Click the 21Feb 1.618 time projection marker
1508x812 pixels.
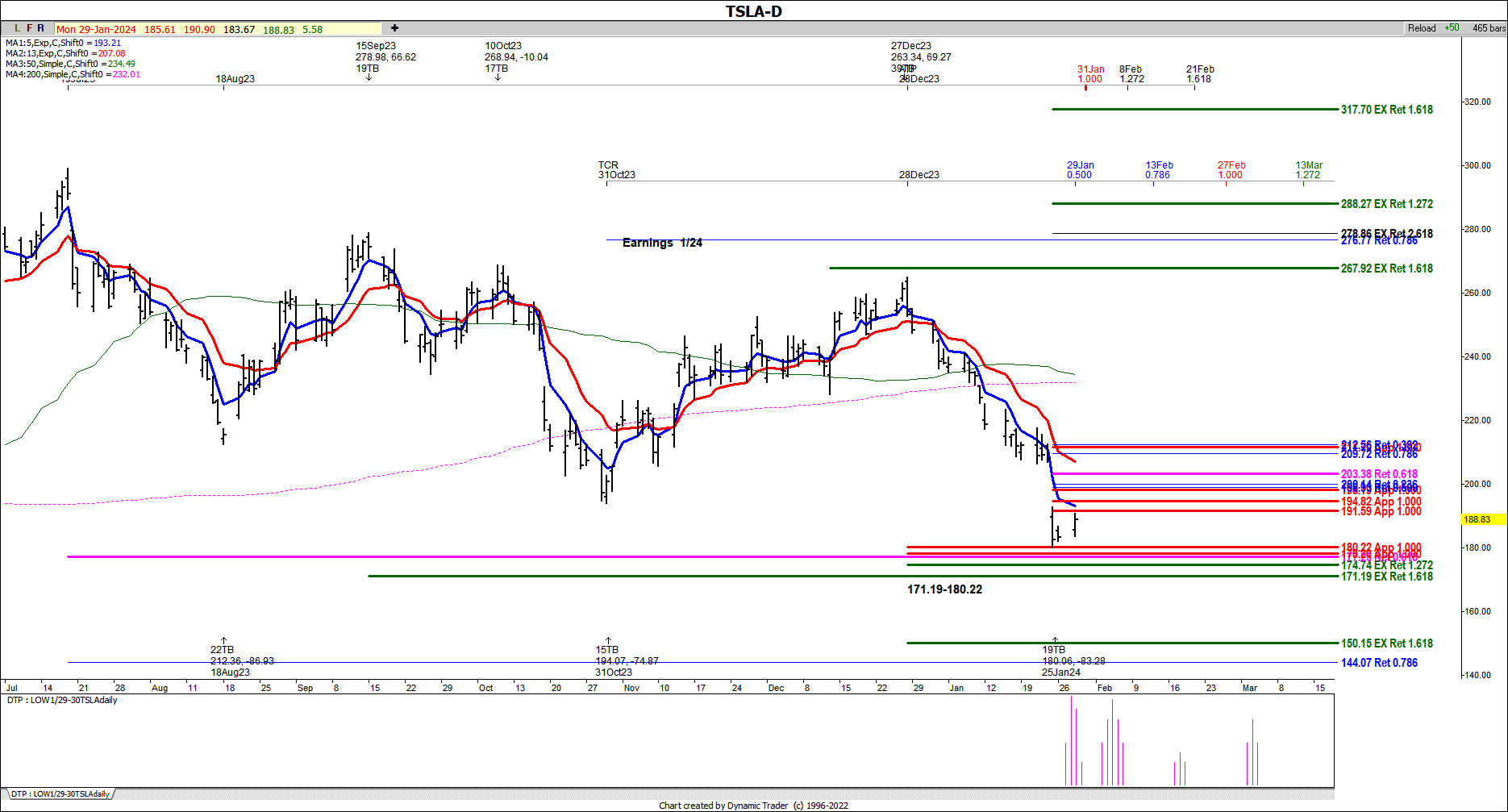coord(1200,74)
